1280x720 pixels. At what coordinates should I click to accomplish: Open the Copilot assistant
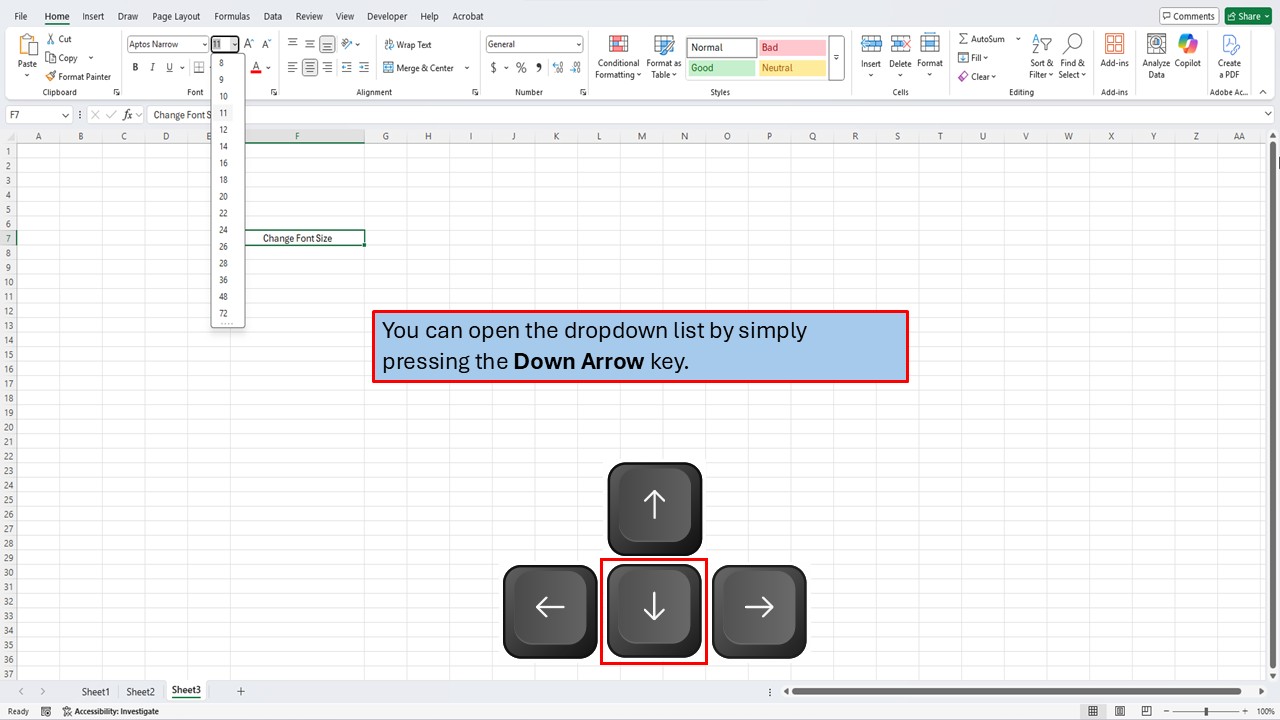click(x=1188, y=56)
